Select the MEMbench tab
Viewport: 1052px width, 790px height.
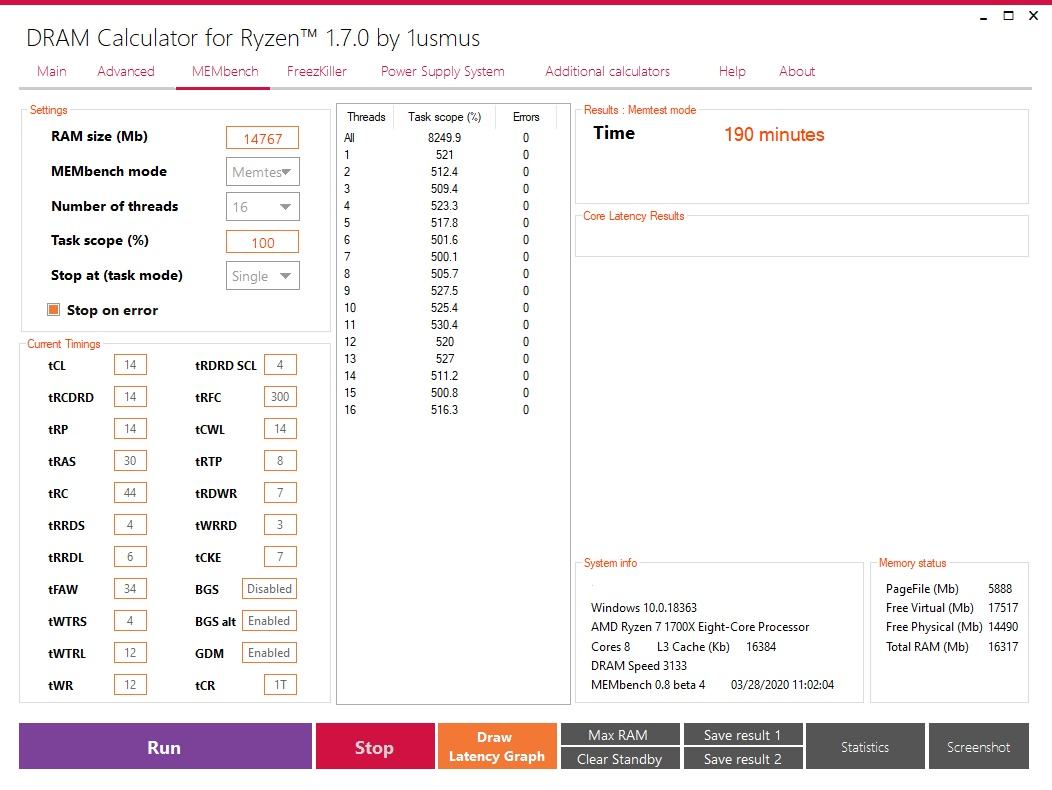(x=225, y=71)
